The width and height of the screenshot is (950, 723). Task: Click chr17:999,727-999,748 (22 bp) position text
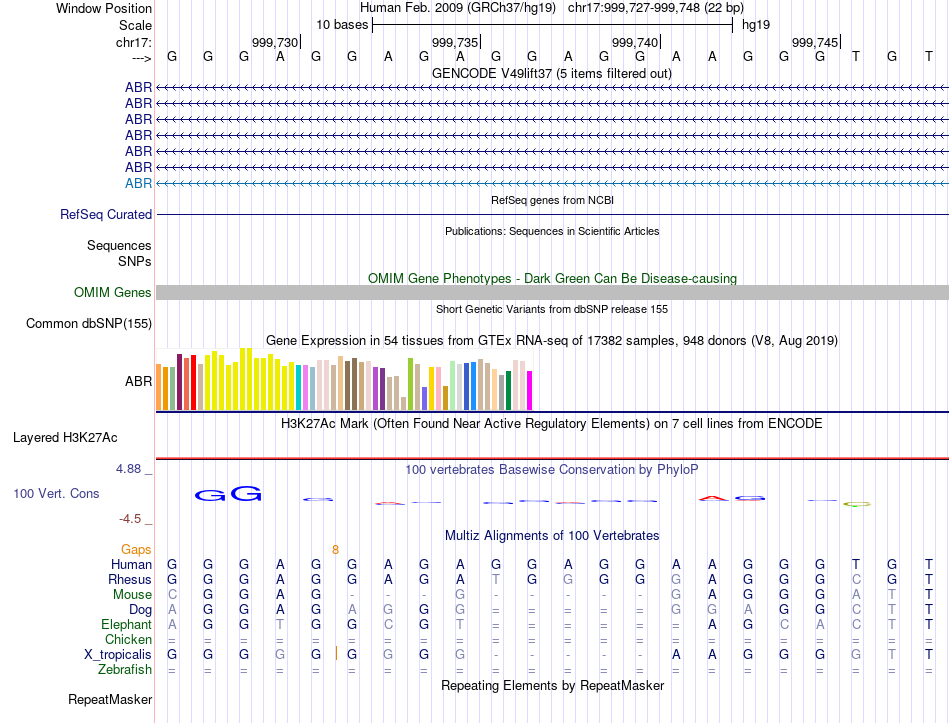click(656, 8)
